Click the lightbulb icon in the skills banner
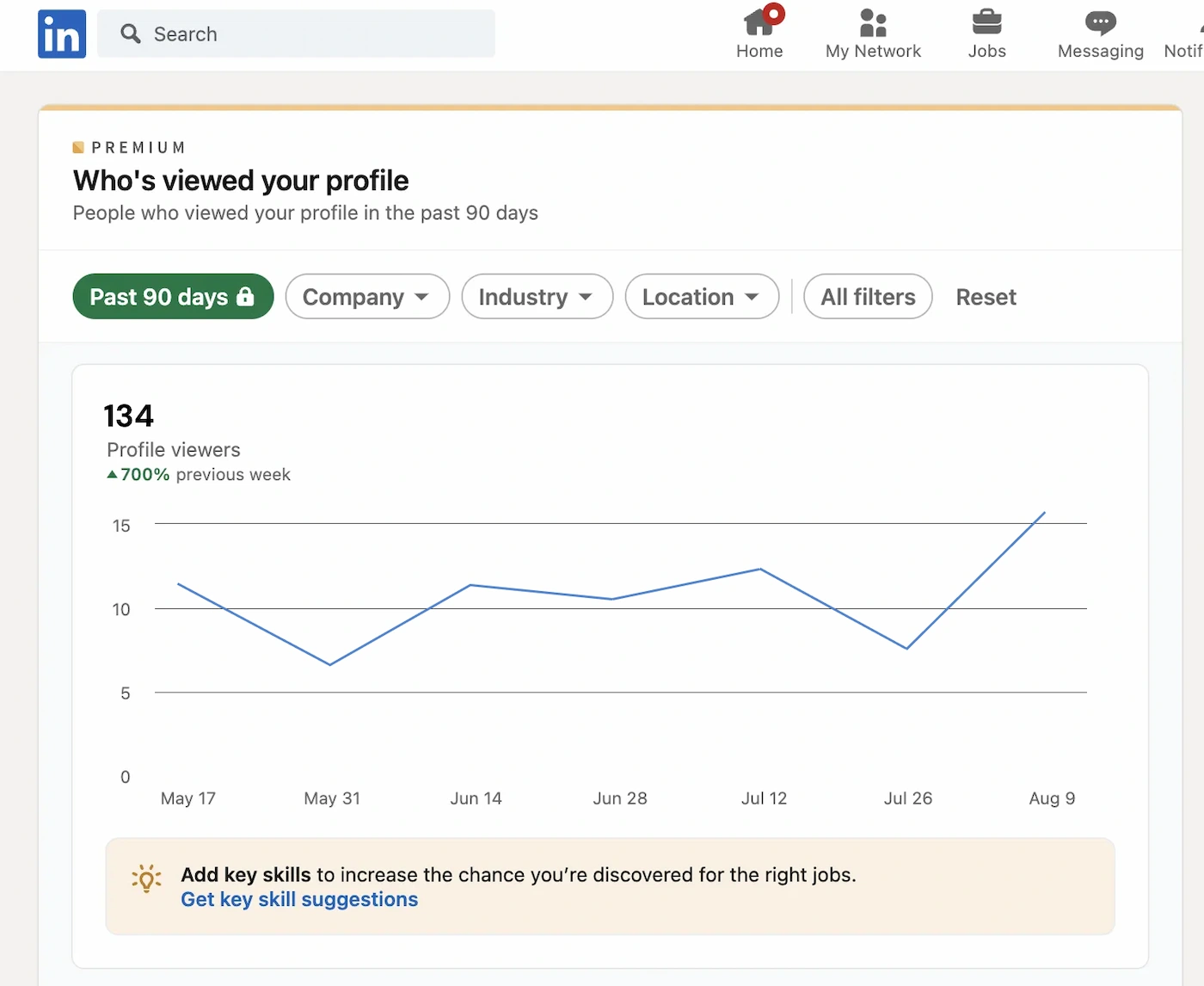Viewport: 1204px width, 986px height. pos(146,878)
